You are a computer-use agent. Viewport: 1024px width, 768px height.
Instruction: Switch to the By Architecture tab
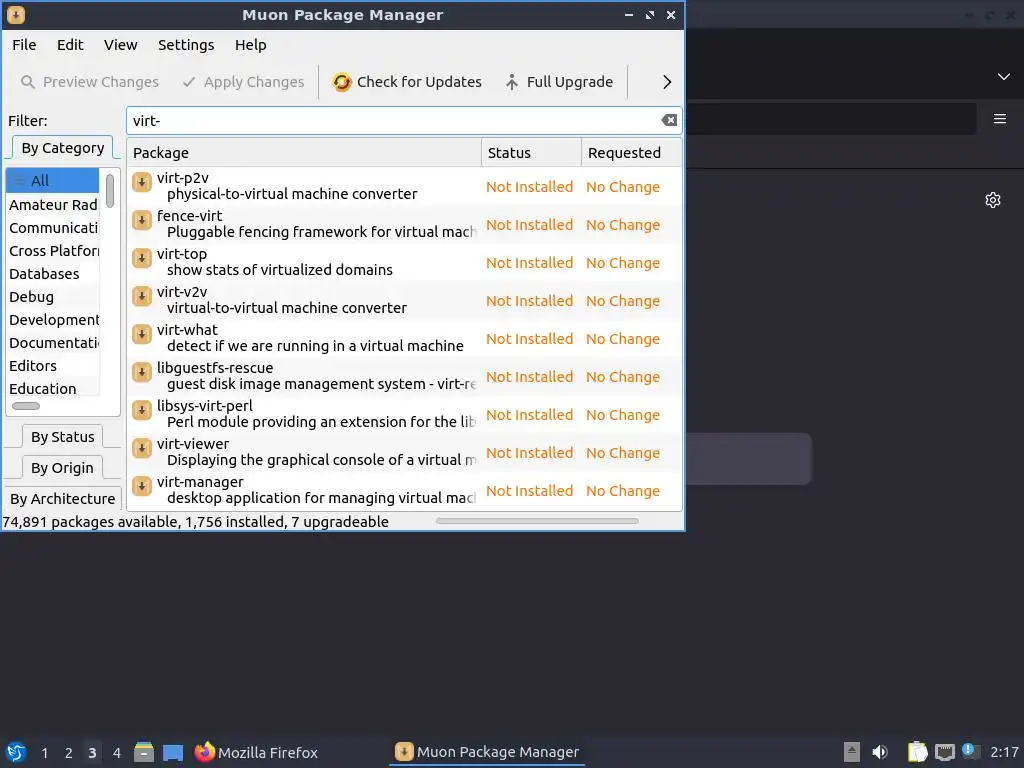click(x=63, y=498)
